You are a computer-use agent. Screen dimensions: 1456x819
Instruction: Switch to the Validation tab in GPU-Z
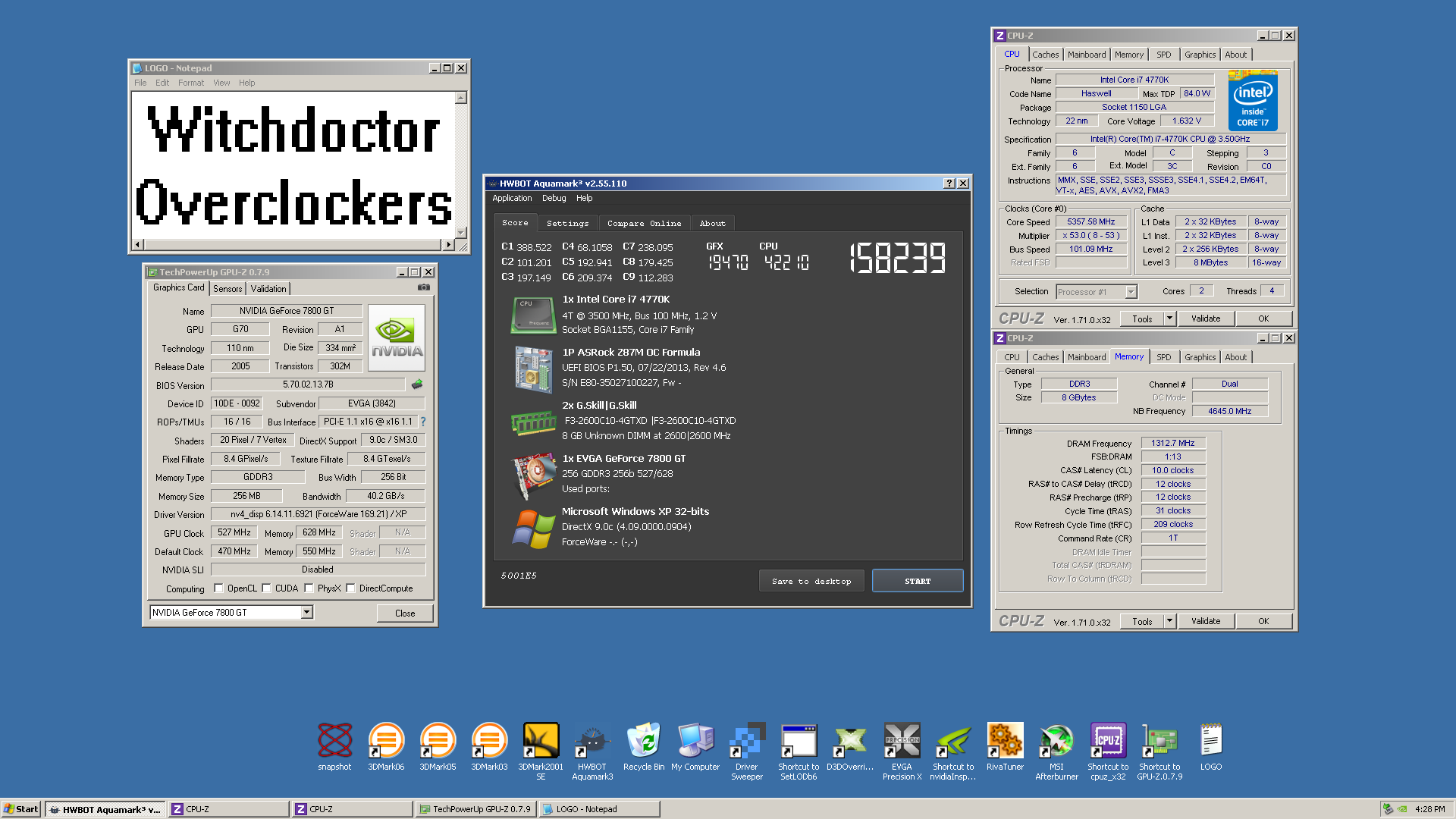coord(268,289)
